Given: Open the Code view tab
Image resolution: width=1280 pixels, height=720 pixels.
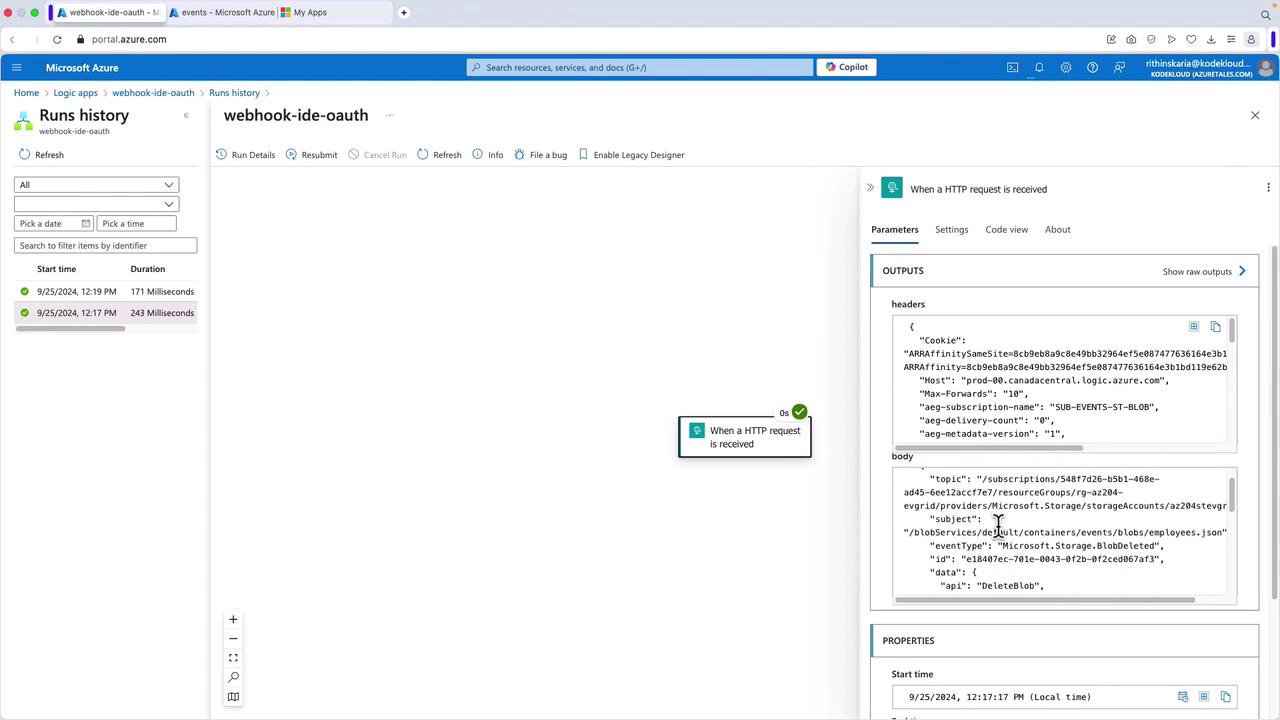Looking at the screenshot, I should (1007, 230).
